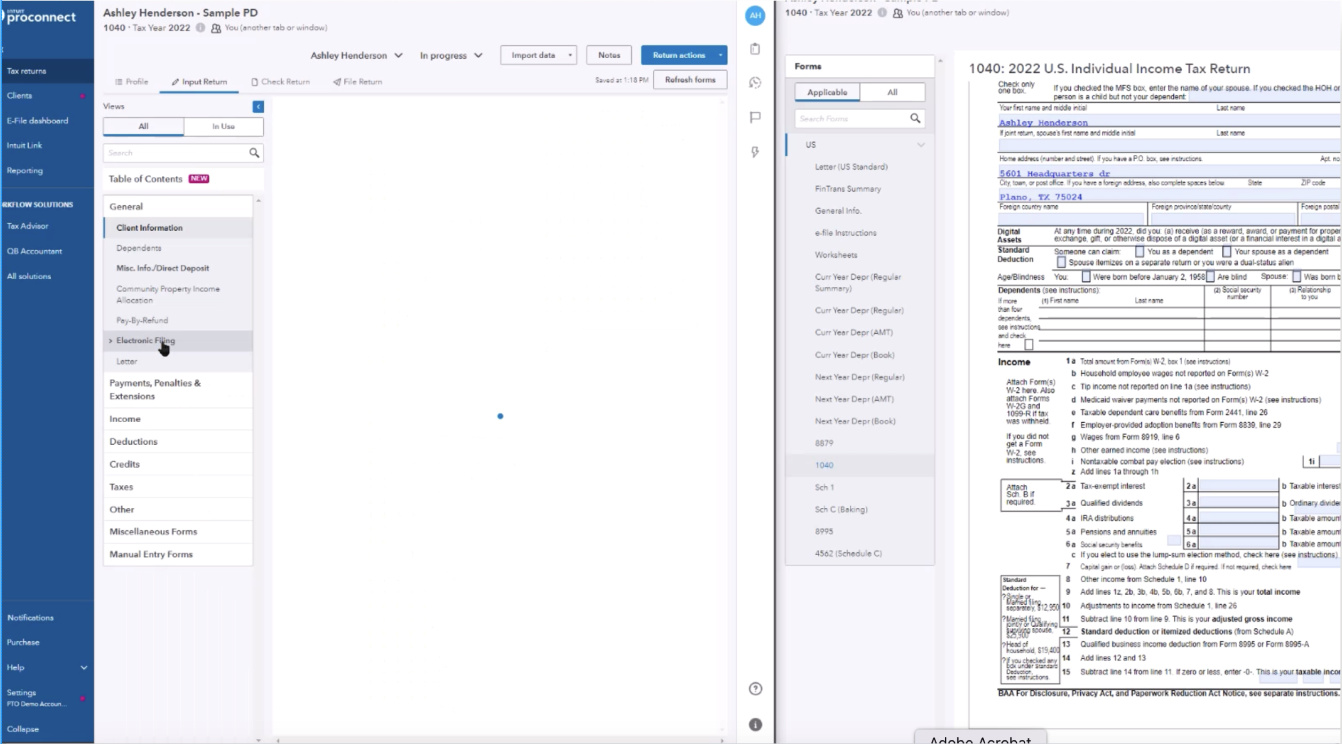Click the magnifier icon in the Views search box
1342x744 pixels.
click(254, 153)
